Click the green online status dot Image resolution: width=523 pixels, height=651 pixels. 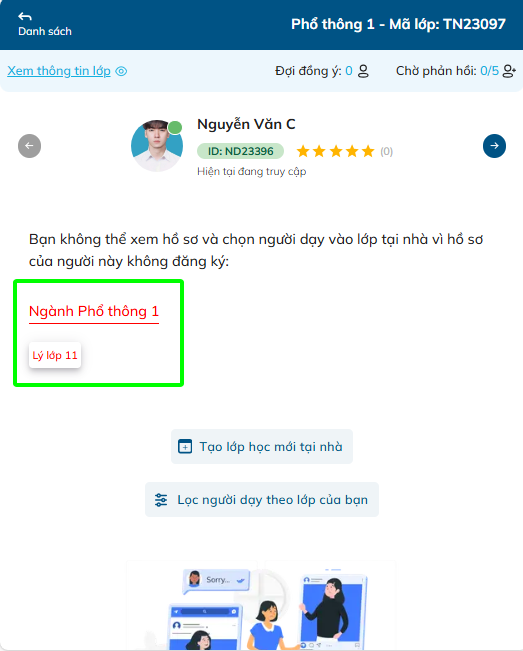coord(175,127)
